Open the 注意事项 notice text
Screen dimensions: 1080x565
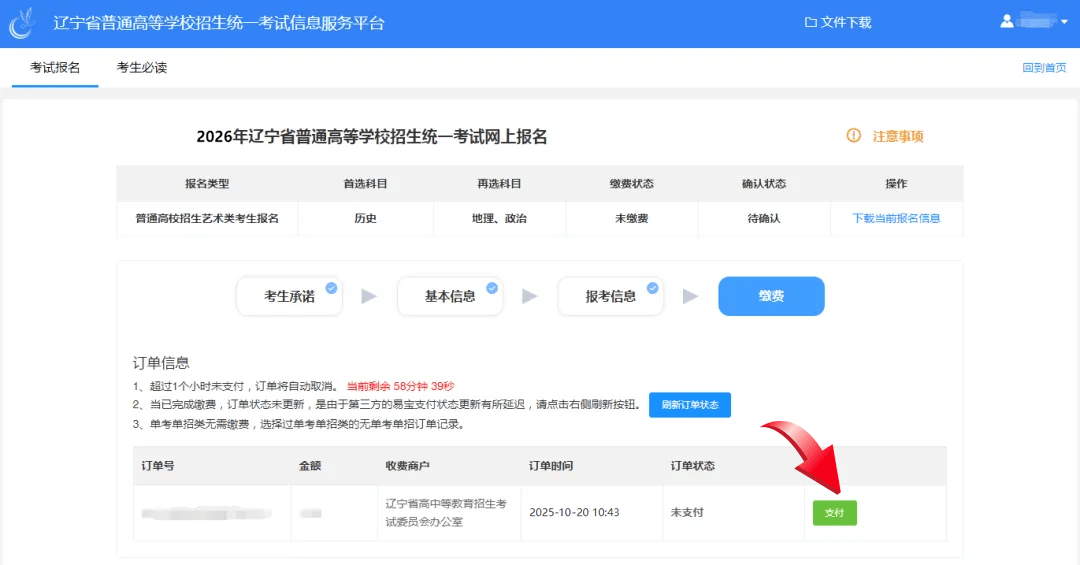(898, 137)
